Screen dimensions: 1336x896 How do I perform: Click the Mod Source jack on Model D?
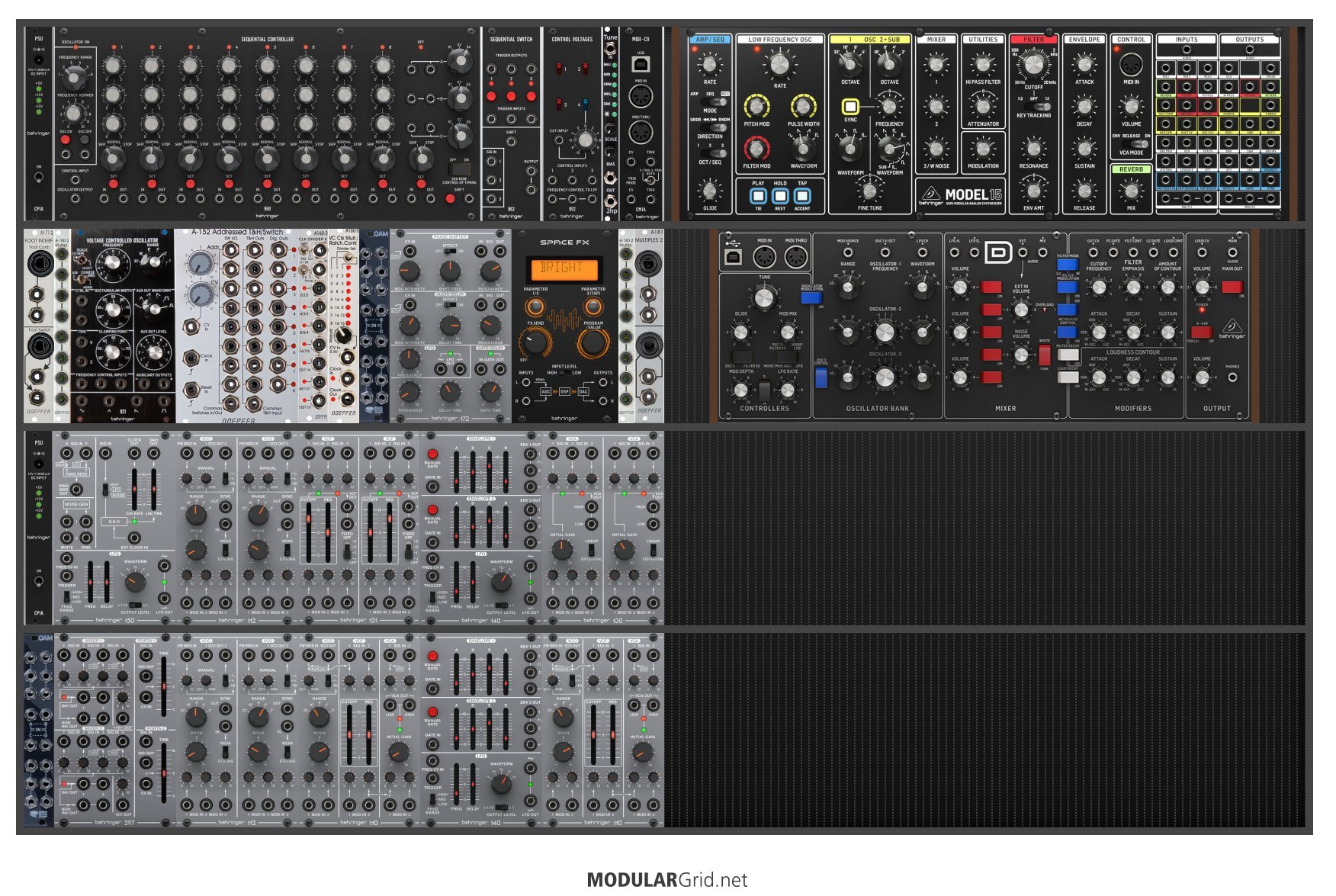click(847, 251)
